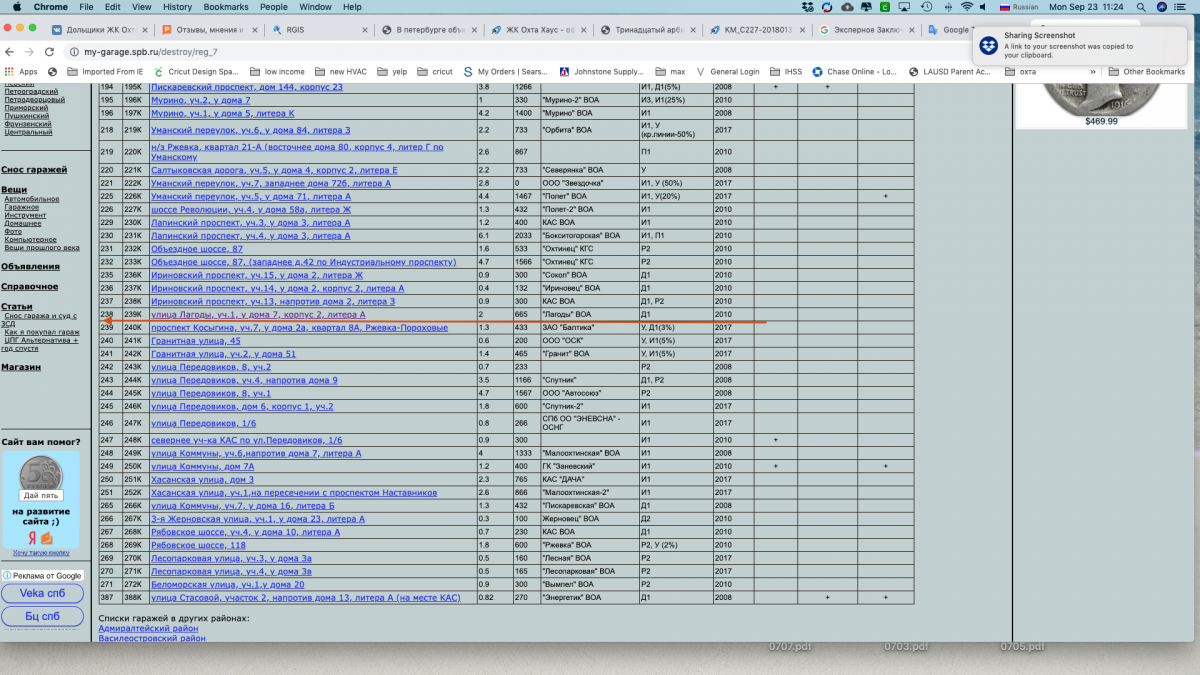Open the 'Cricut Design Space' bookmark
This screenshot has height=675, width=1200.
196,72
